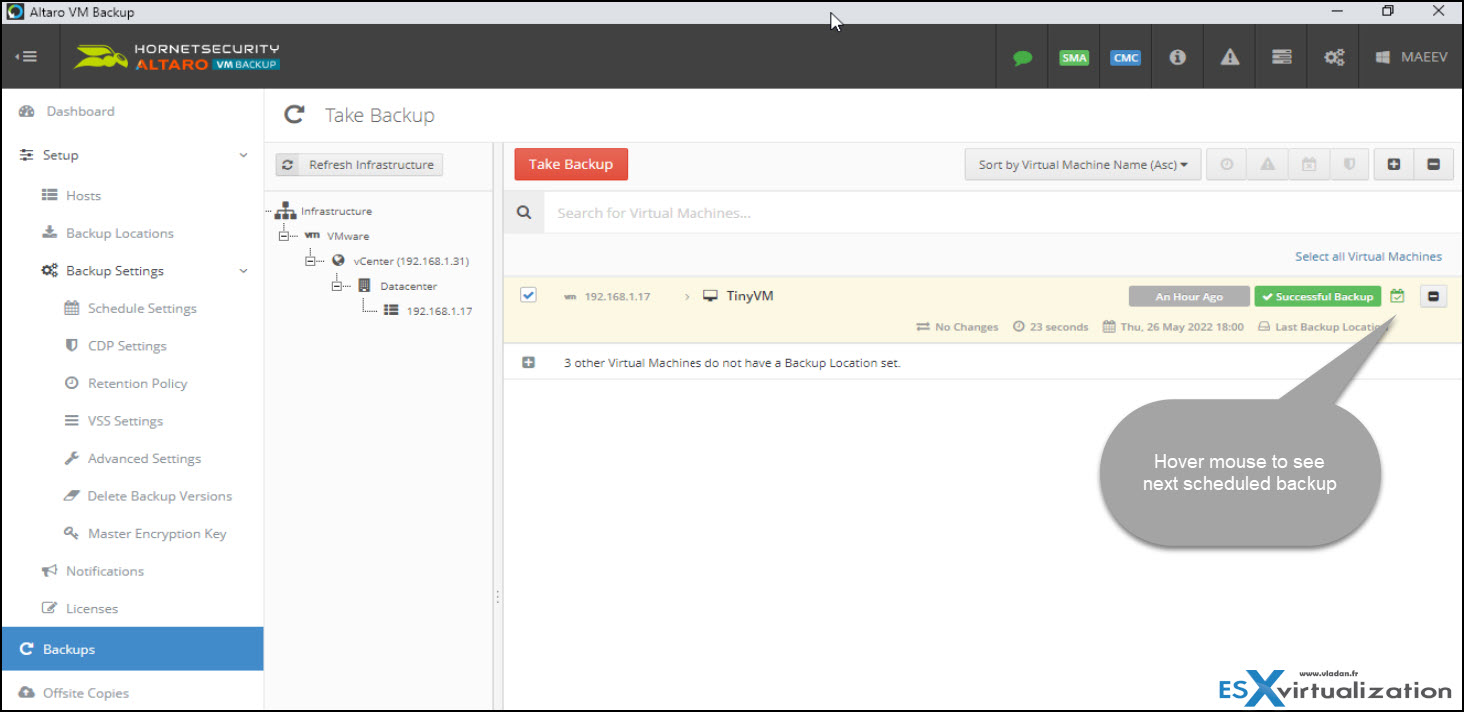Uncheck the TinyVM checkbox
The width and height of the screenshot is (1464, 712).
(528, 295)
